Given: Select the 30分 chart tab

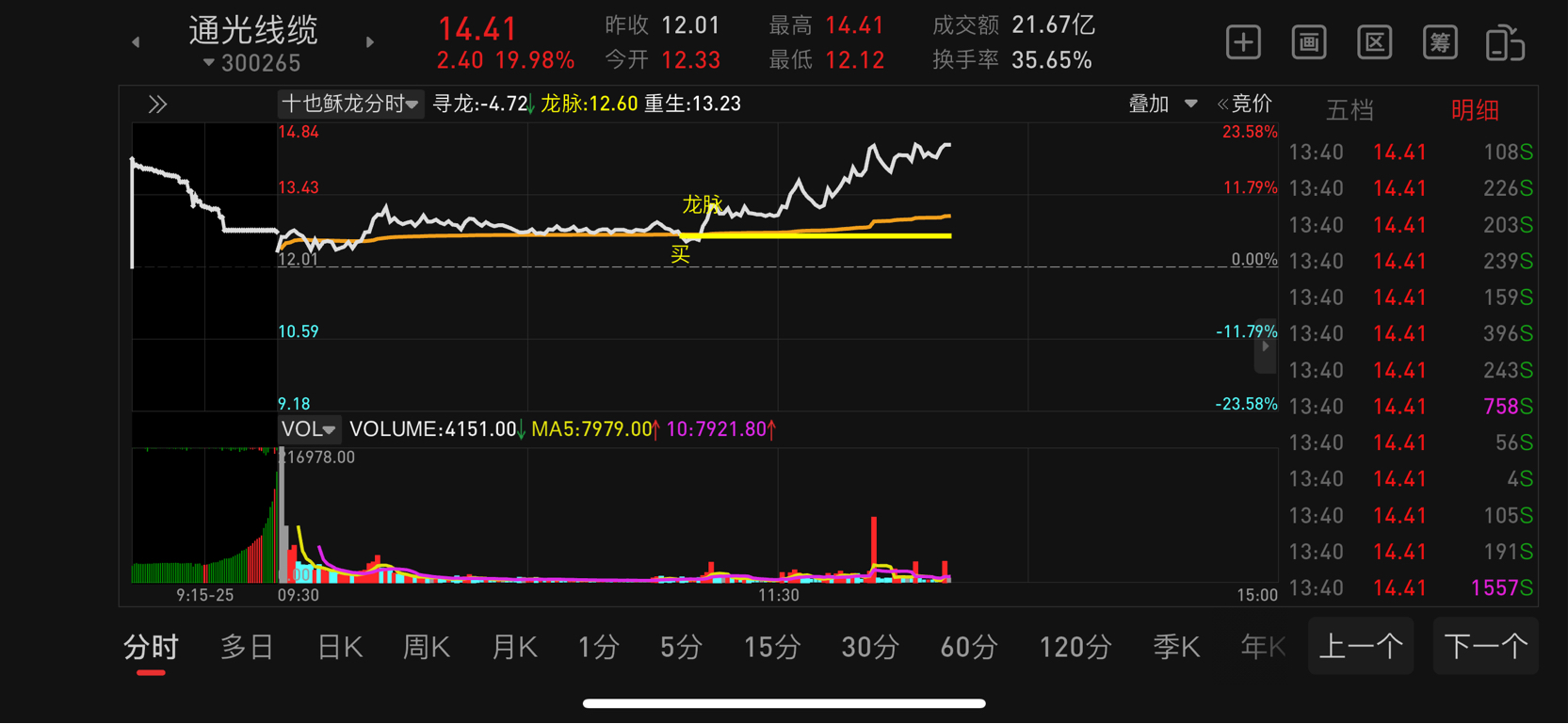Looking at the screenshot, I should pyautogui.click(x=870, y=647).
